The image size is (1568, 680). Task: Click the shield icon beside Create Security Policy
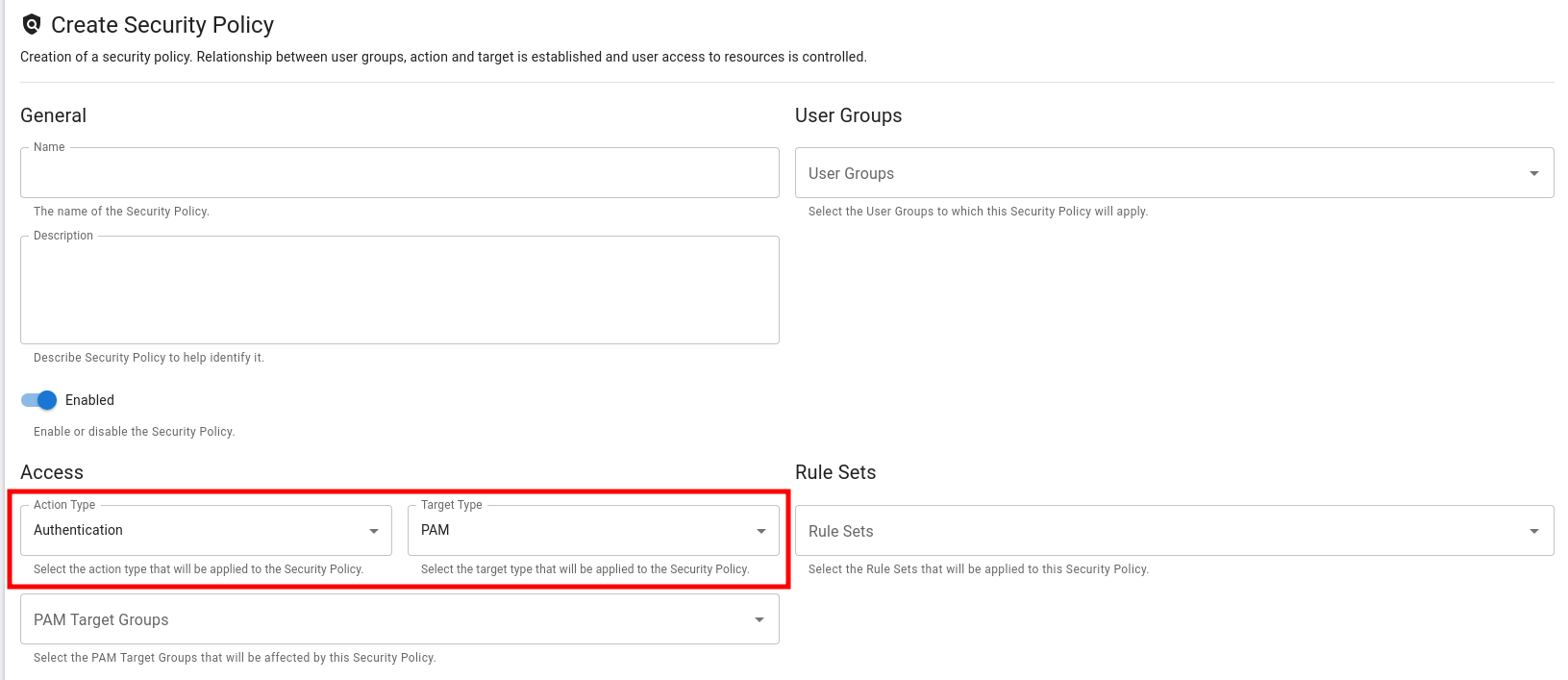click(32, 24)
